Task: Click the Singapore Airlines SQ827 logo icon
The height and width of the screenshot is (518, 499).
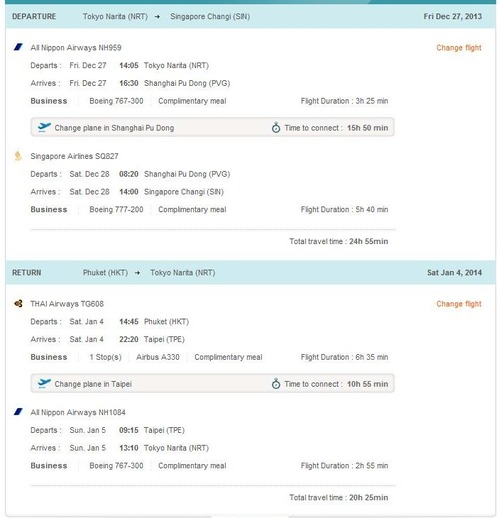Action: point(18,156)
